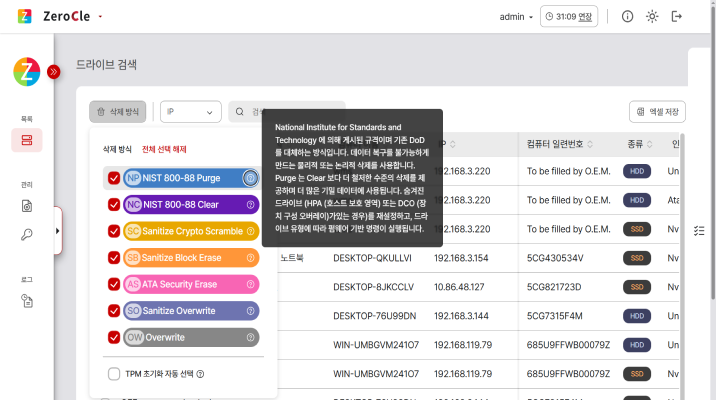
Task: Click SSD badge in 5CG821723D row
Action: click(x=637, y=287)
